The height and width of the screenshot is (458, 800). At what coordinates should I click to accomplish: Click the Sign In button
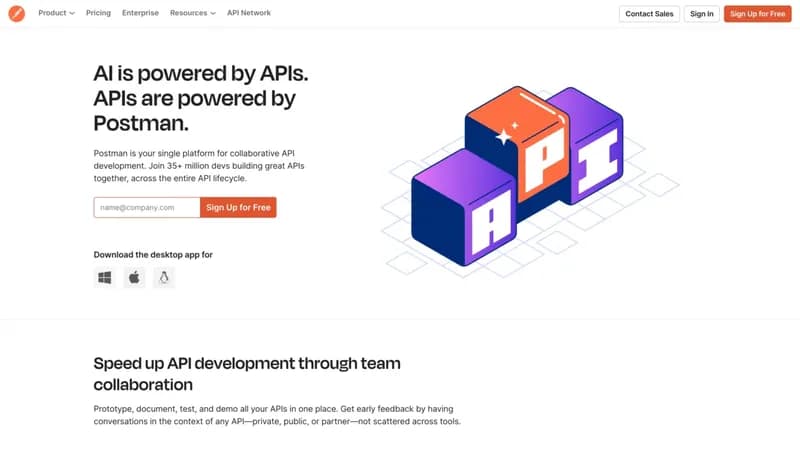pyautogui.click(x=702, y=14)
